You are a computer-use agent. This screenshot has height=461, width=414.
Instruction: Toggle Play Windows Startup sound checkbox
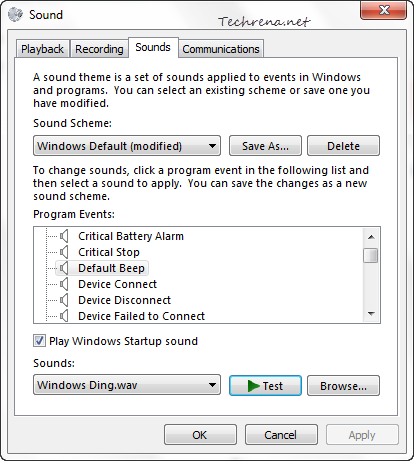click(x=39, y=341)
